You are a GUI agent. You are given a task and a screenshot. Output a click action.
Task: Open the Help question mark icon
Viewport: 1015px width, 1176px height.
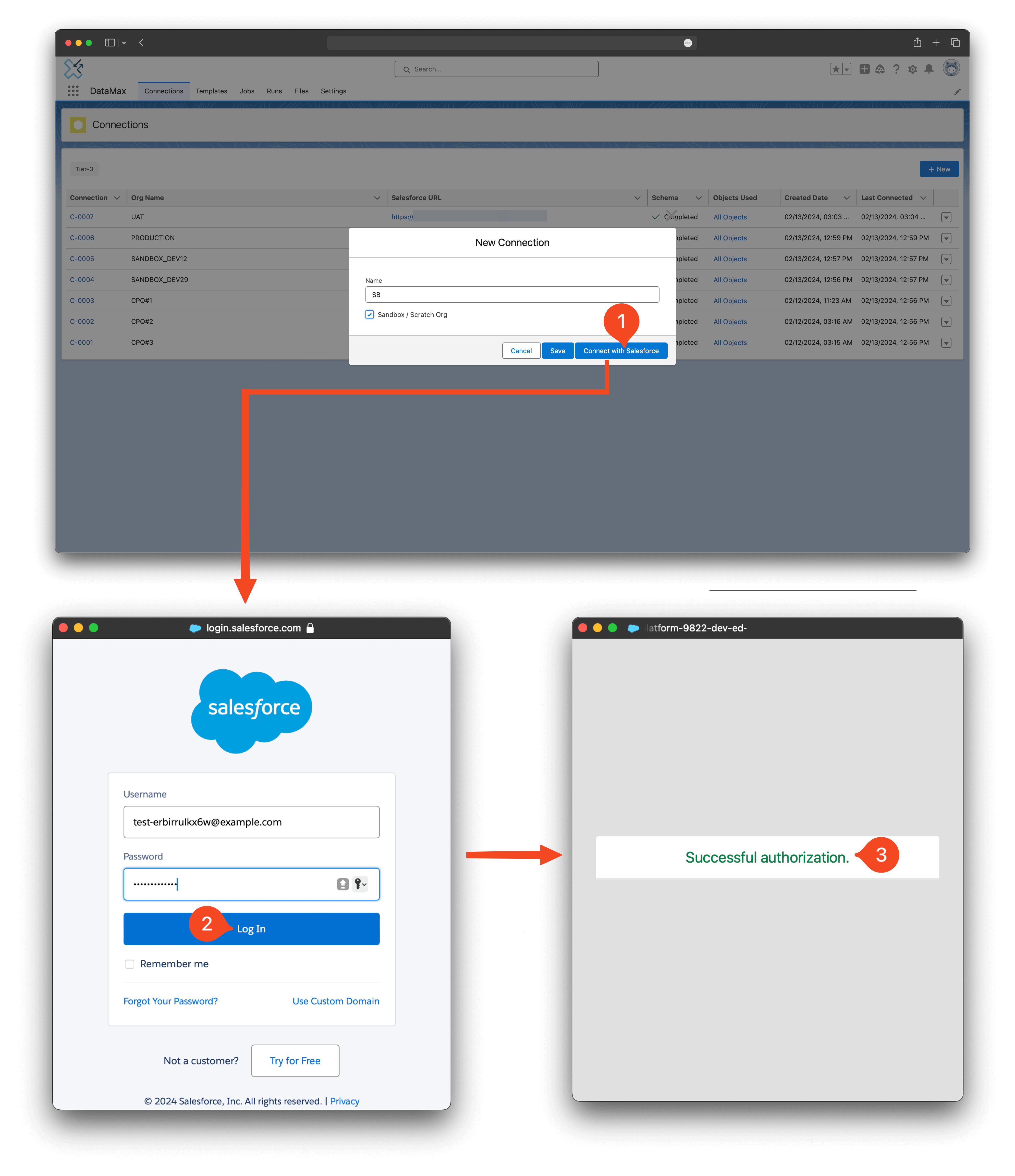896,69
